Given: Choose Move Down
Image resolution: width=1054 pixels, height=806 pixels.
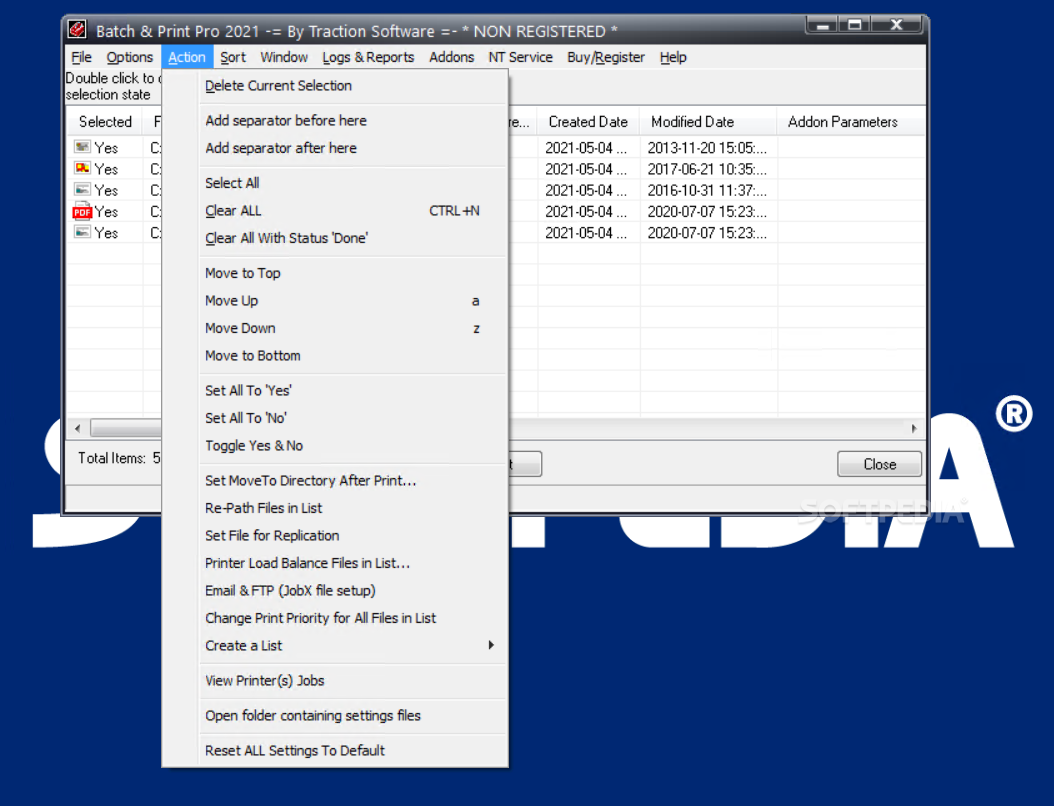Looking at the screenshot, I should (335, 328).
